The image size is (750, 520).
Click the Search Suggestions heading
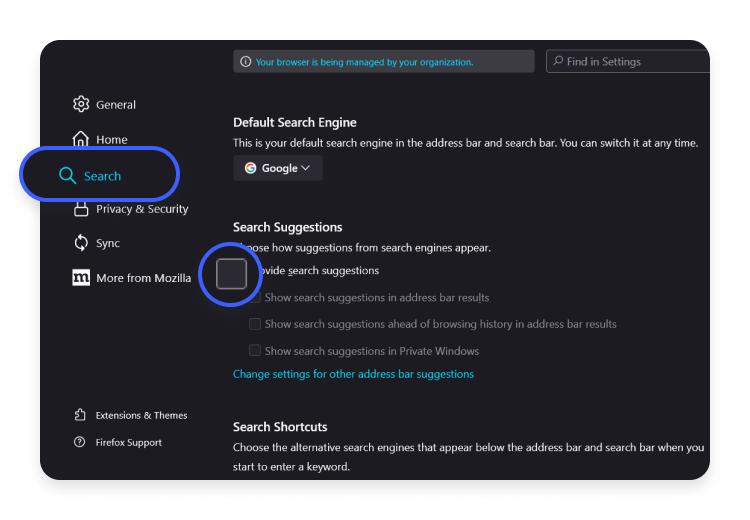[287, 227]
